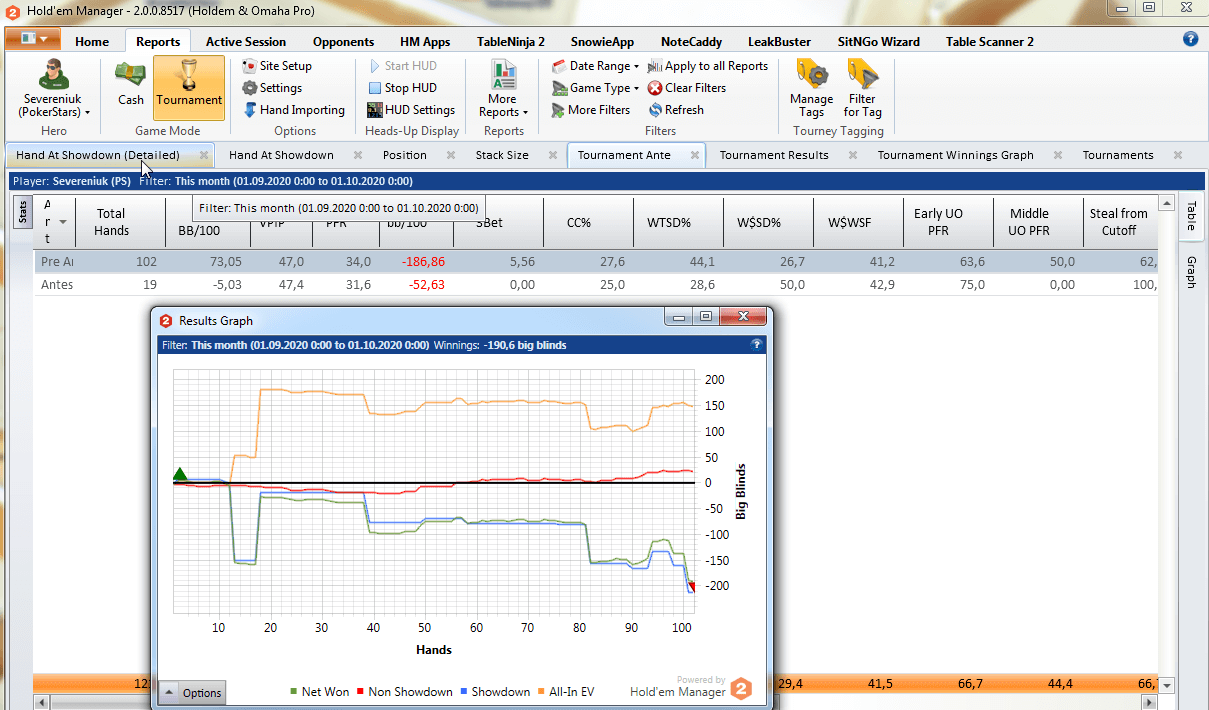Open the NoteCaddy ribbon tab
The width and height of the screenshot is (1209, 710).
(691, 42)
